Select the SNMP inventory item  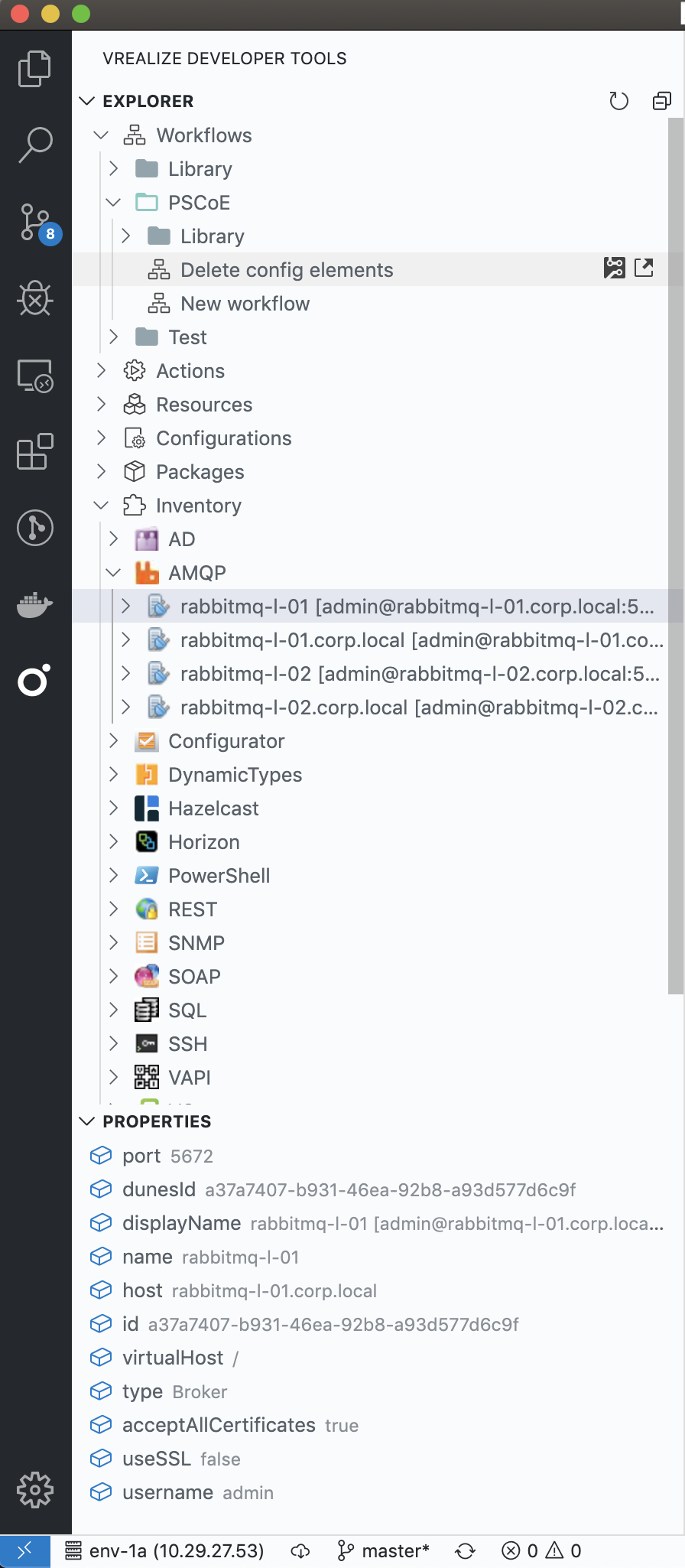196,943
